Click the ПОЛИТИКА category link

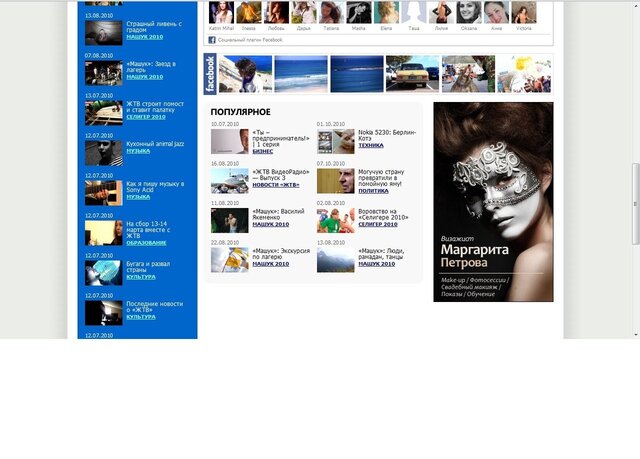point(373,191)
